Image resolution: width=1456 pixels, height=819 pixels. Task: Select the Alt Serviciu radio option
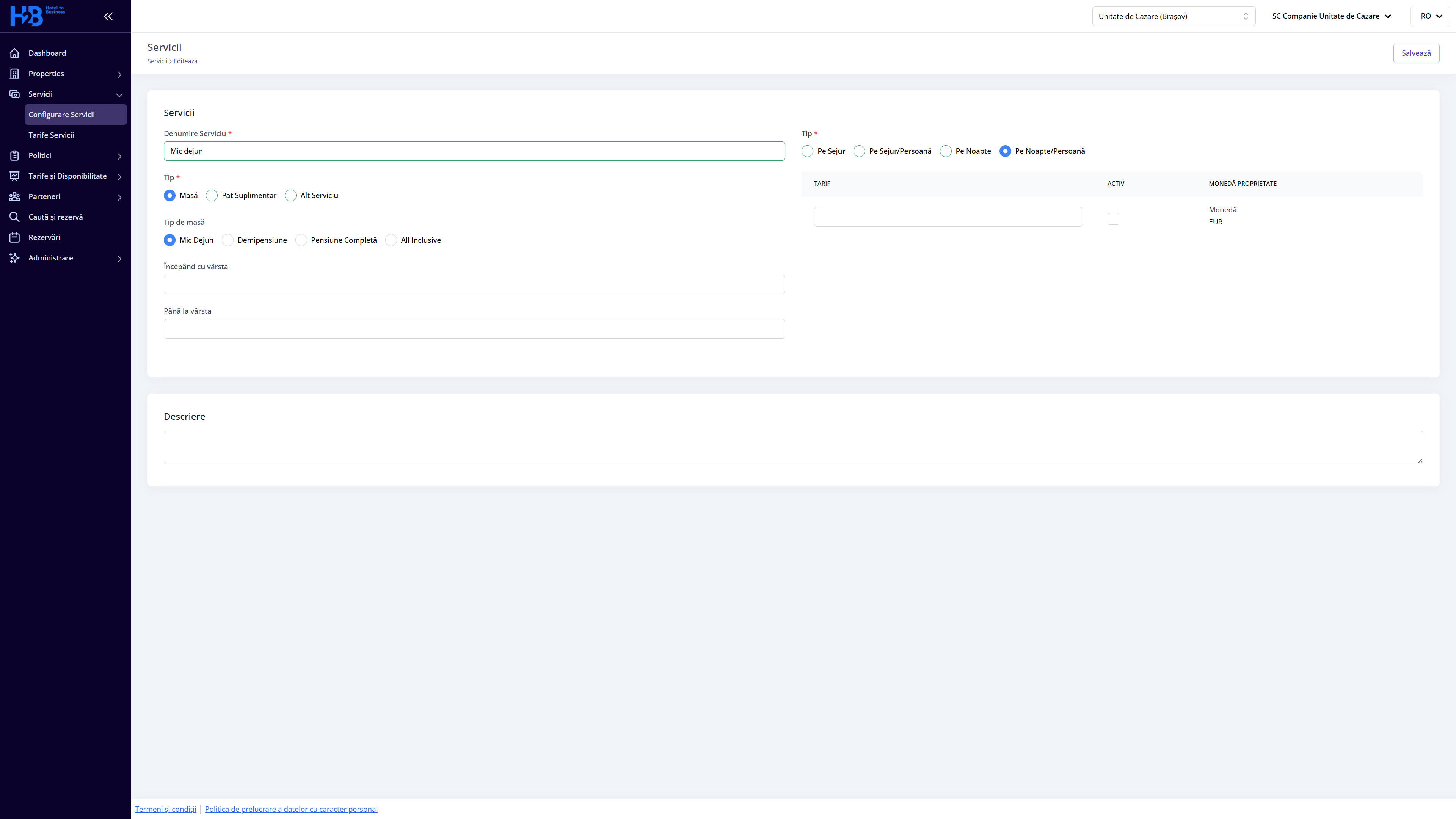(x=290, y=196)
